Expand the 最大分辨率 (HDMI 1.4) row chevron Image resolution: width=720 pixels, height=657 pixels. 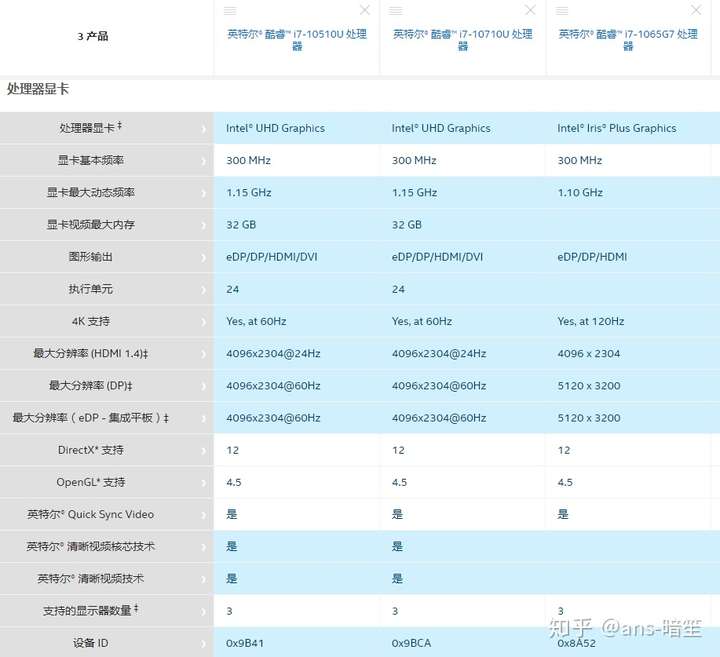coord(203,354)
